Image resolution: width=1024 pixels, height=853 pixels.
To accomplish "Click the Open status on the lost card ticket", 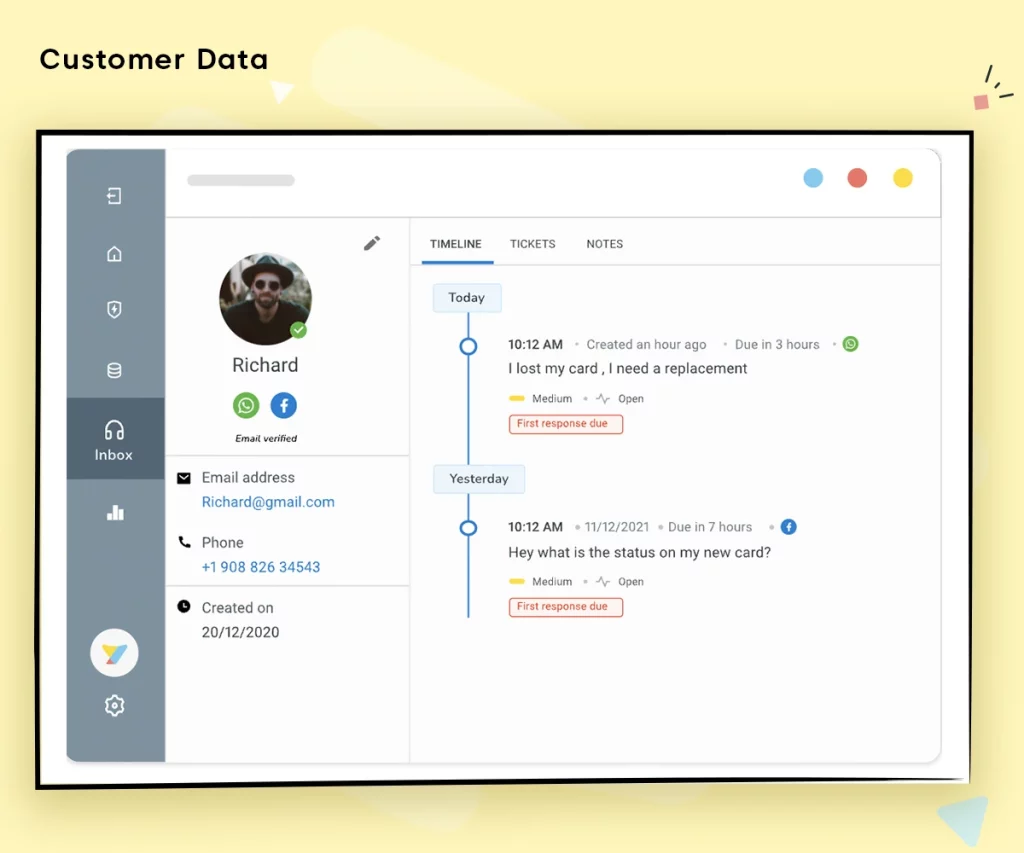I will pyautogui.click(x=631, y=398).
